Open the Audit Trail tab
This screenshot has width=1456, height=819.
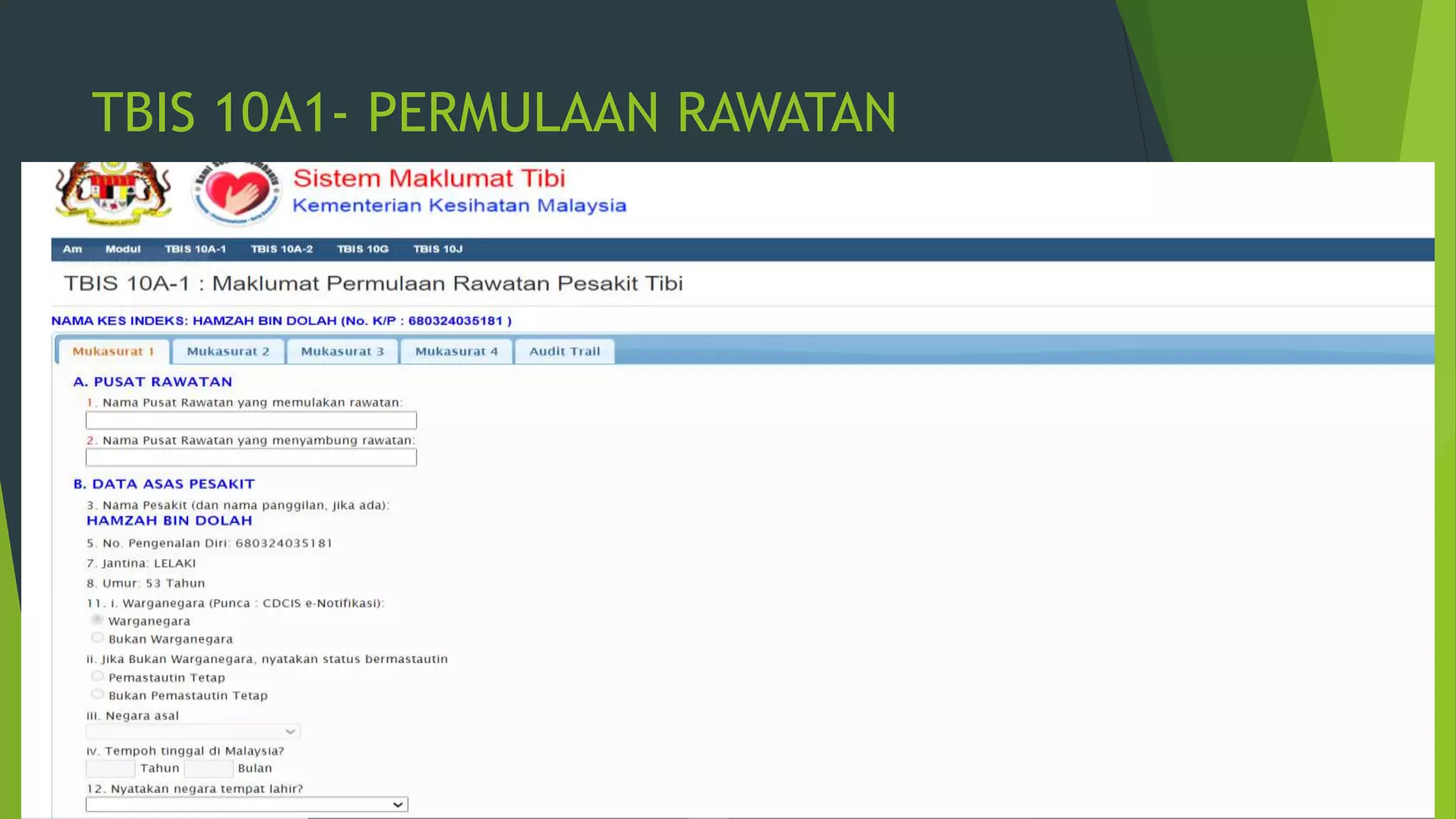564,351
